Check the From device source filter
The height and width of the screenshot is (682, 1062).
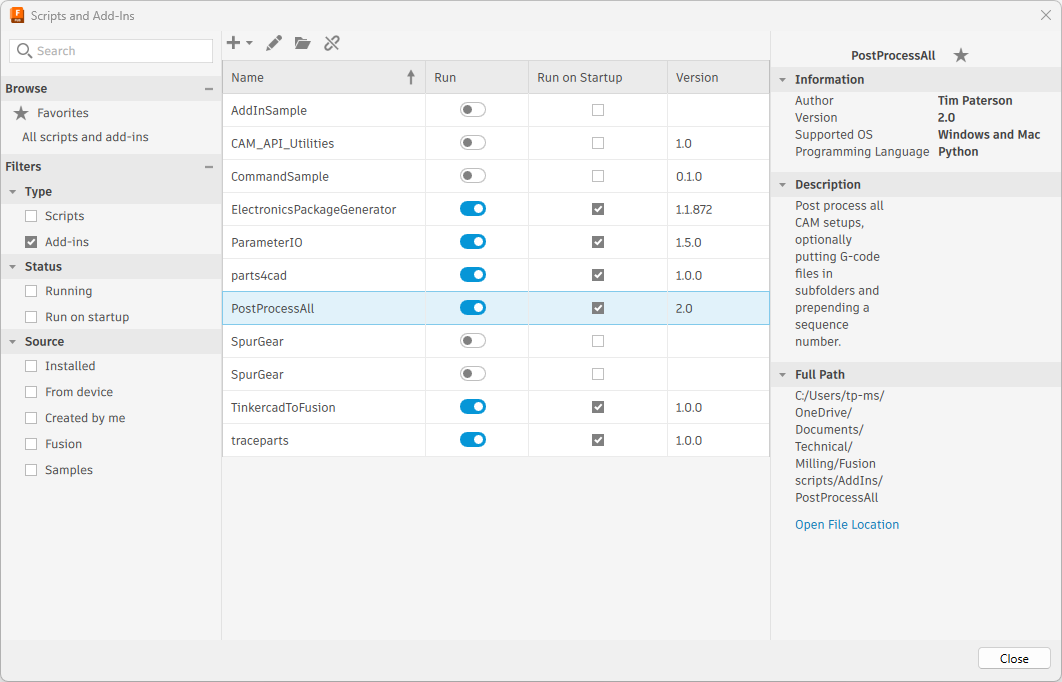tap(31, 392)
